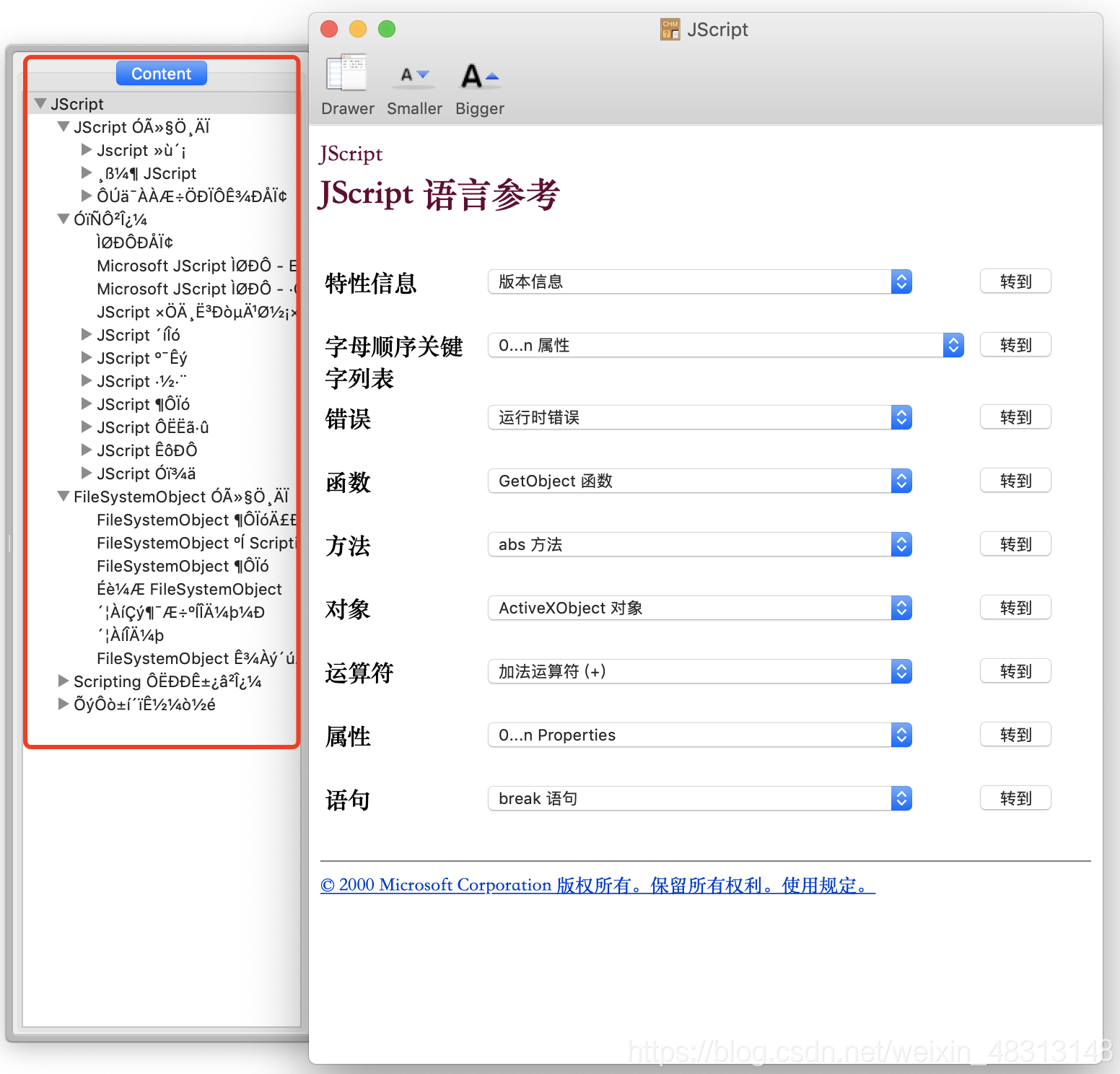Screen dimensions: 1120x1074
Task: Click 转到 button for 属性 row
Action: coord(1015,735)
